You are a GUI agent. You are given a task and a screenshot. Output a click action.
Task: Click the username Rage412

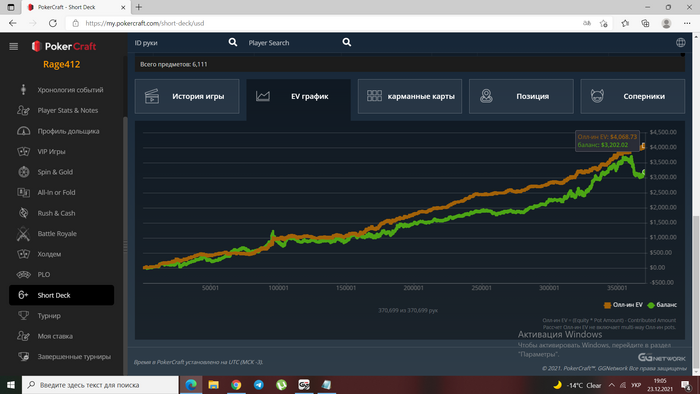(62, 64)
